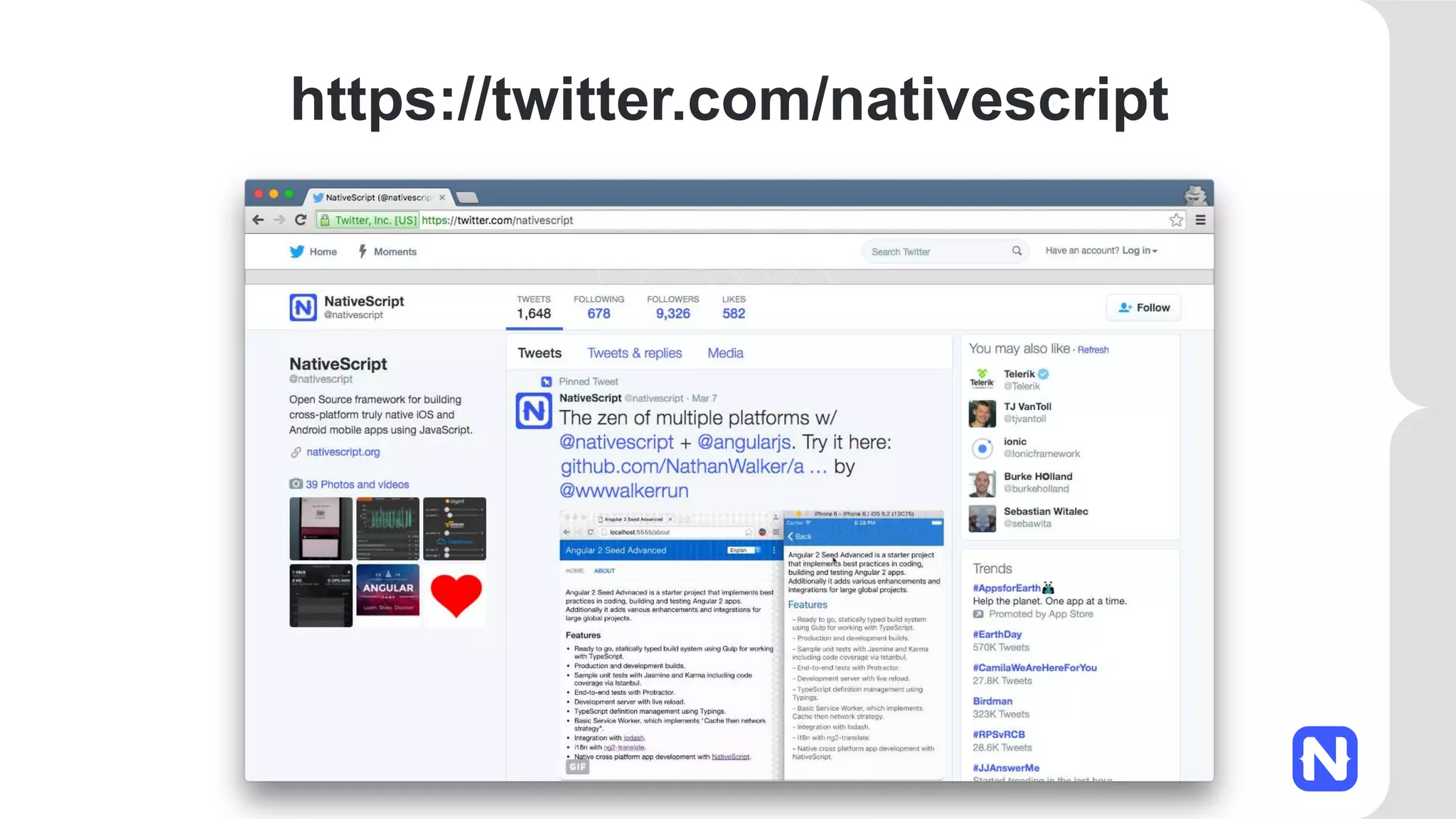Click the Mar 7 tweet timestamp
1456x819 pixels.
click(705, 398)
